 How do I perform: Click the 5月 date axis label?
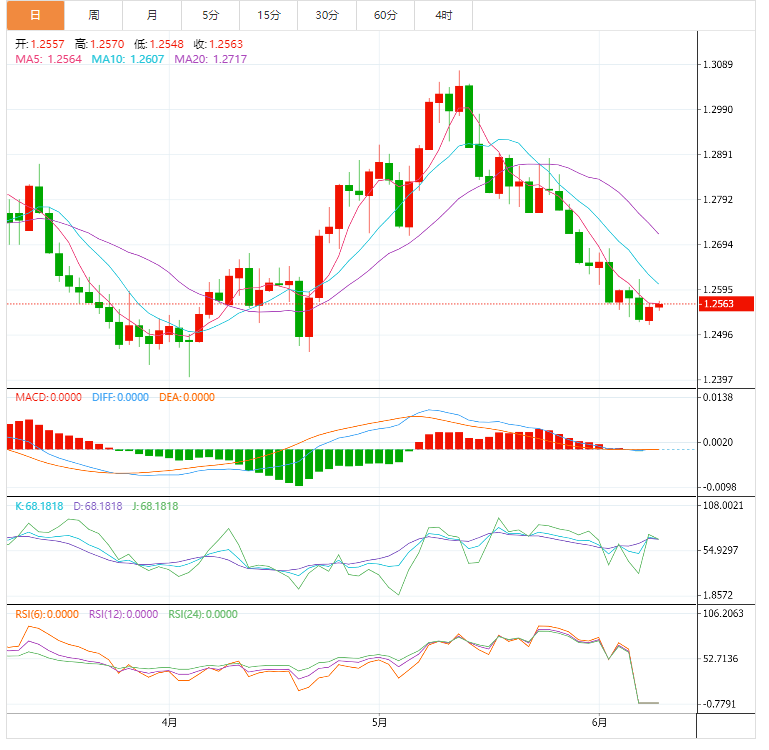pos(379,721)
